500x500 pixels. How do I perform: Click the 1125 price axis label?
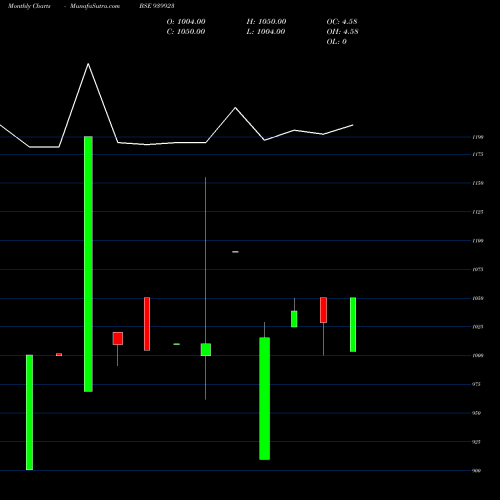click(x=478, y=212)
